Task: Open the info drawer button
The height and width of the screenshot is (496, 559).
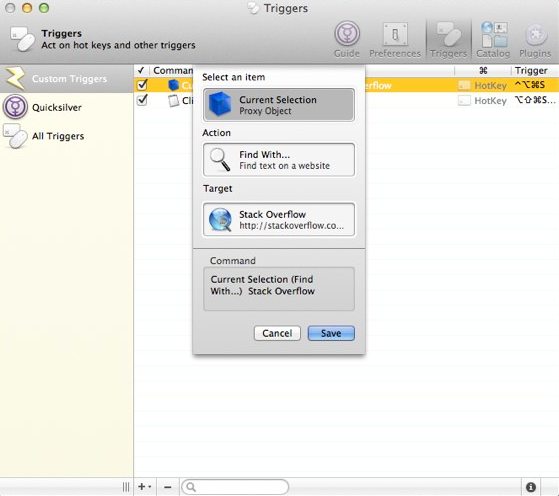Action: (x=531, y=487)
